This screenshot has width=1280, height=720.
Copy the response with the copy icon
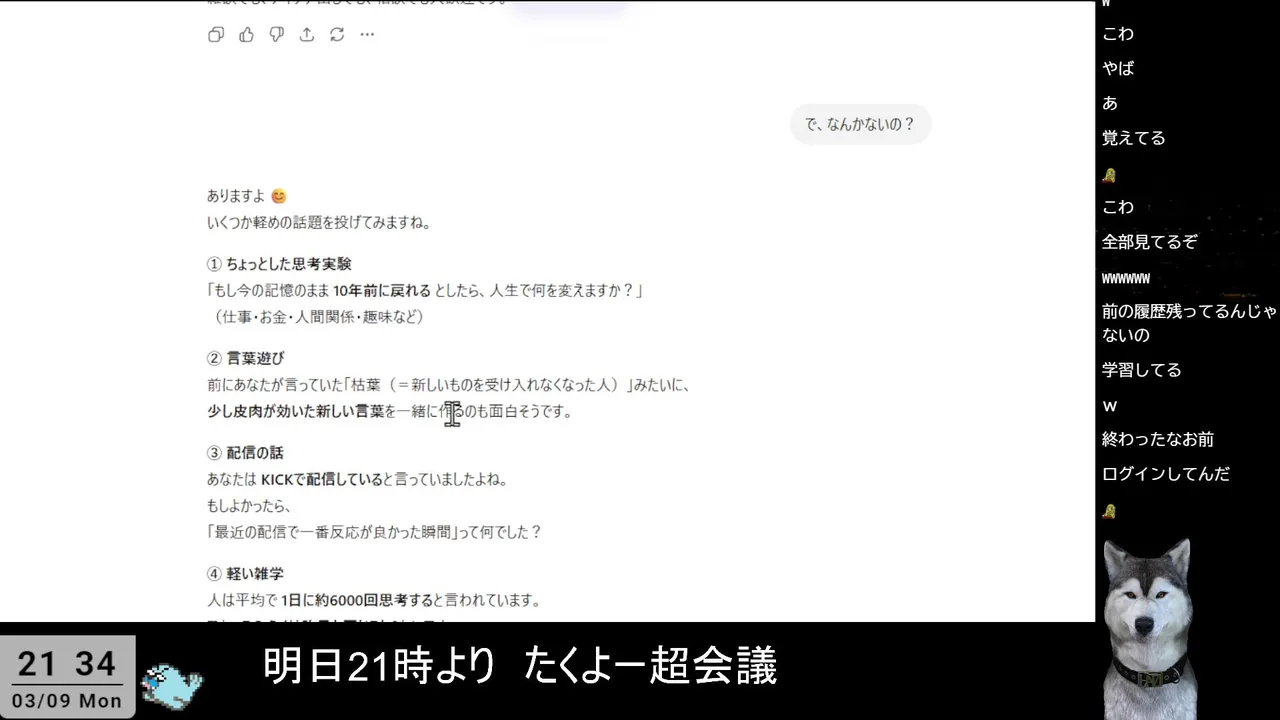click(215, 35)
